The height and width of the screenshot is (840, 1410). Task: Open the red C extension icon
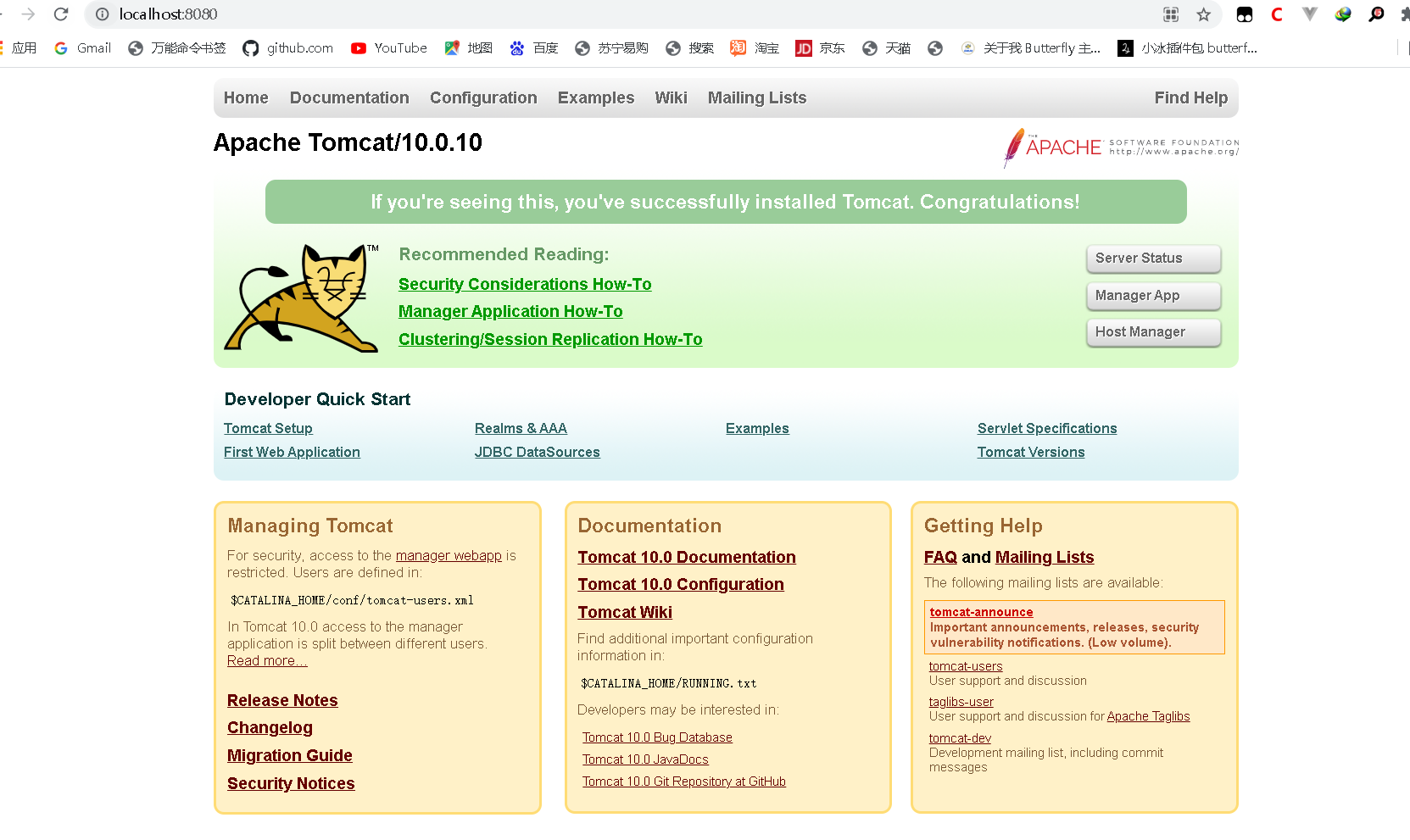coord(1277,14)
